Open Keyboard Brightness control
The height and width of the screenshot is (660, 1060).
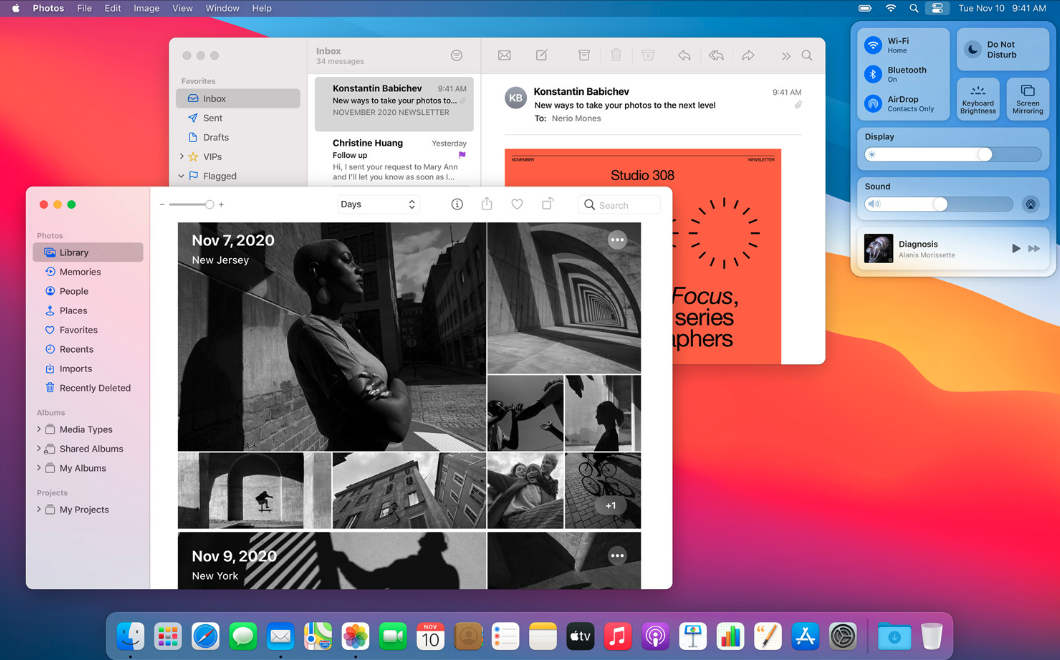click(x=978, y=99)
